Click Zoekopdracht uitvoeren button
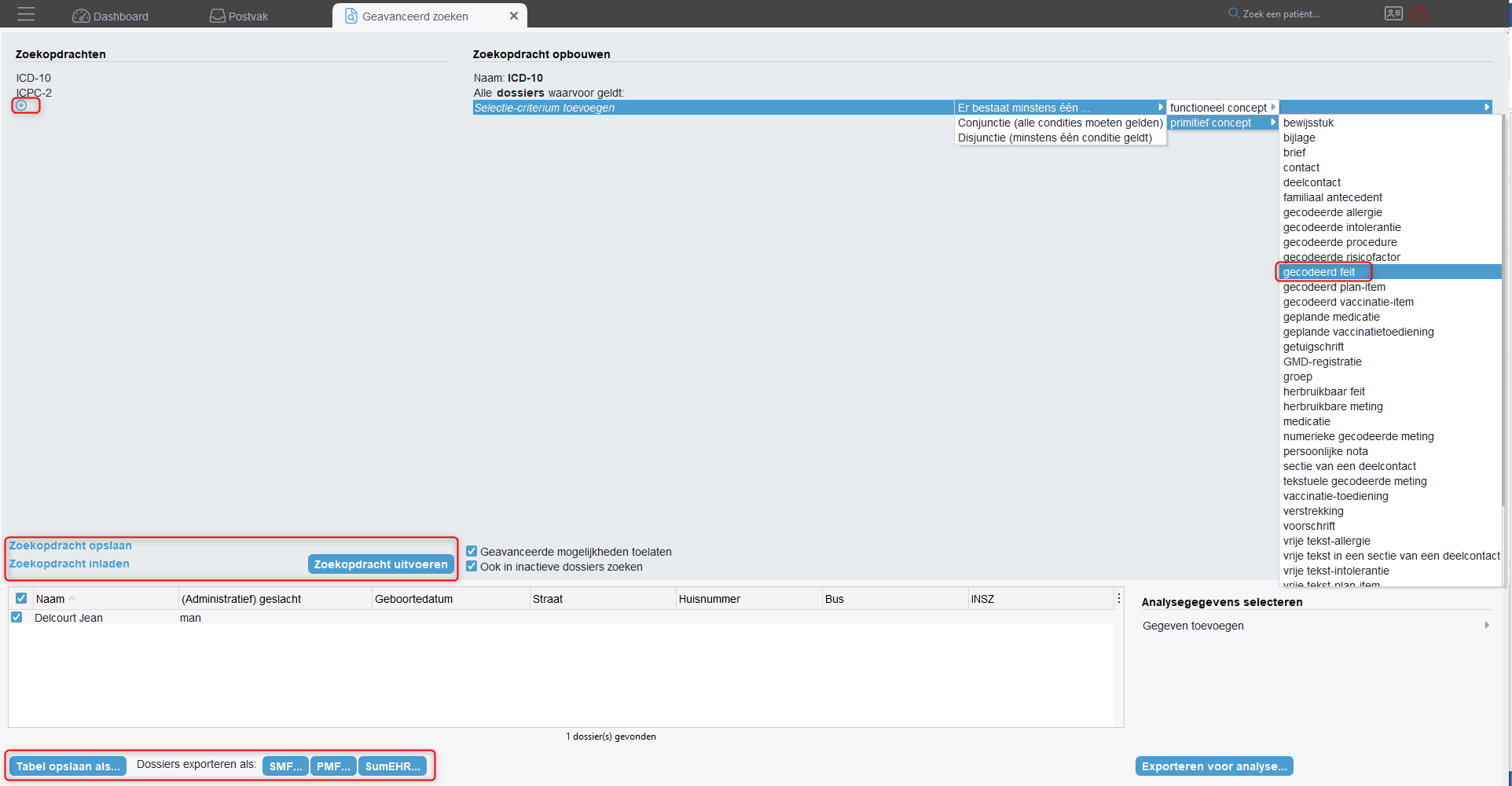 click(x=381, y=564)
